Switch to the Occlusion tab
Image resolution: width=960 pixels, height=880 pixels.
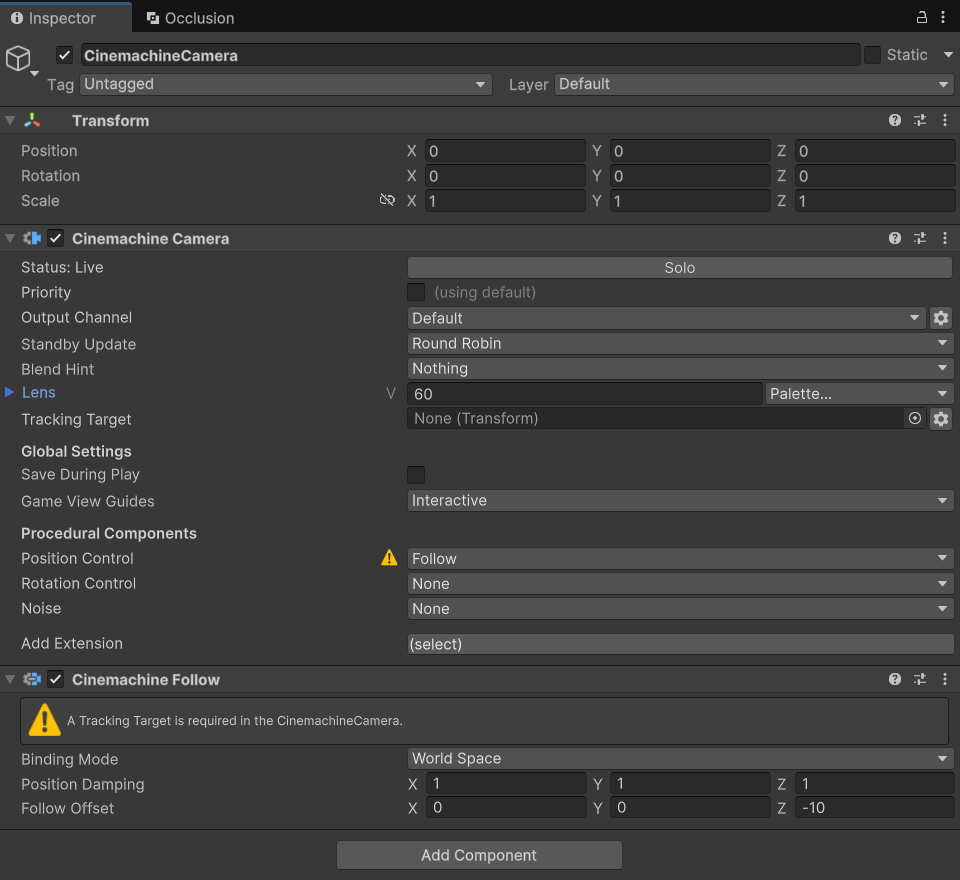click(190, 18)
